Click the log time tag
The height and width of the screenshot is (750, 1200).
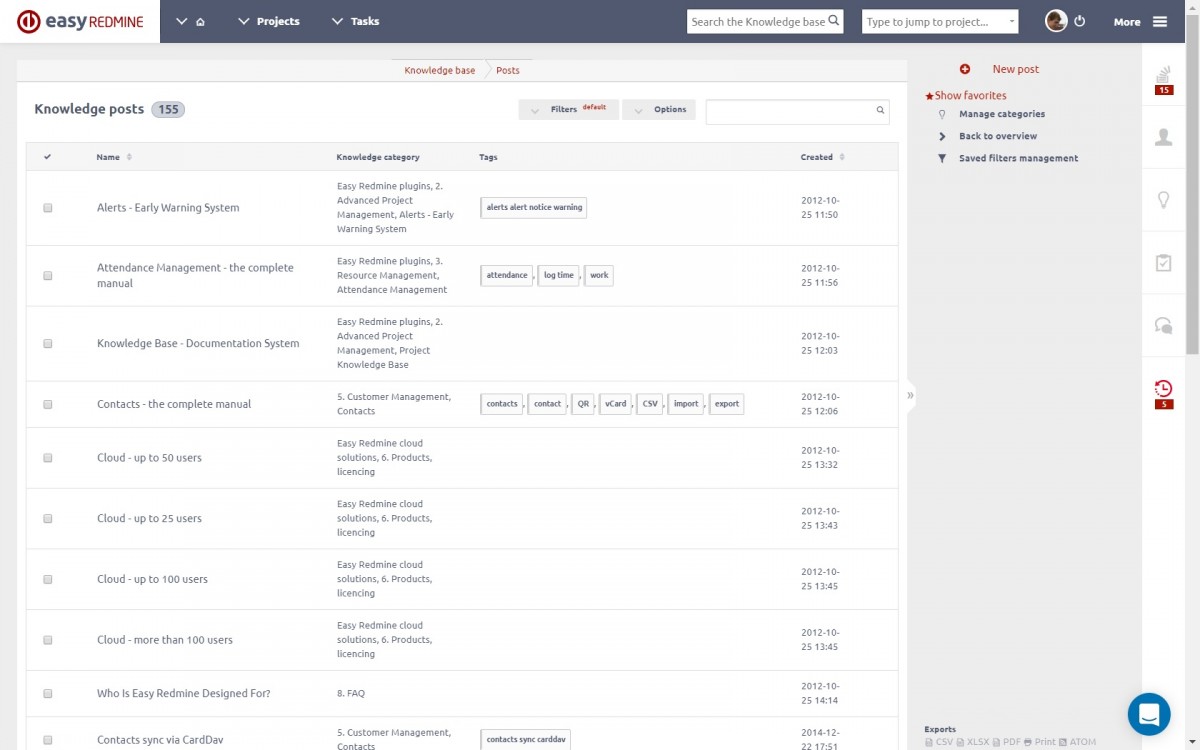[x=559, y=275]
